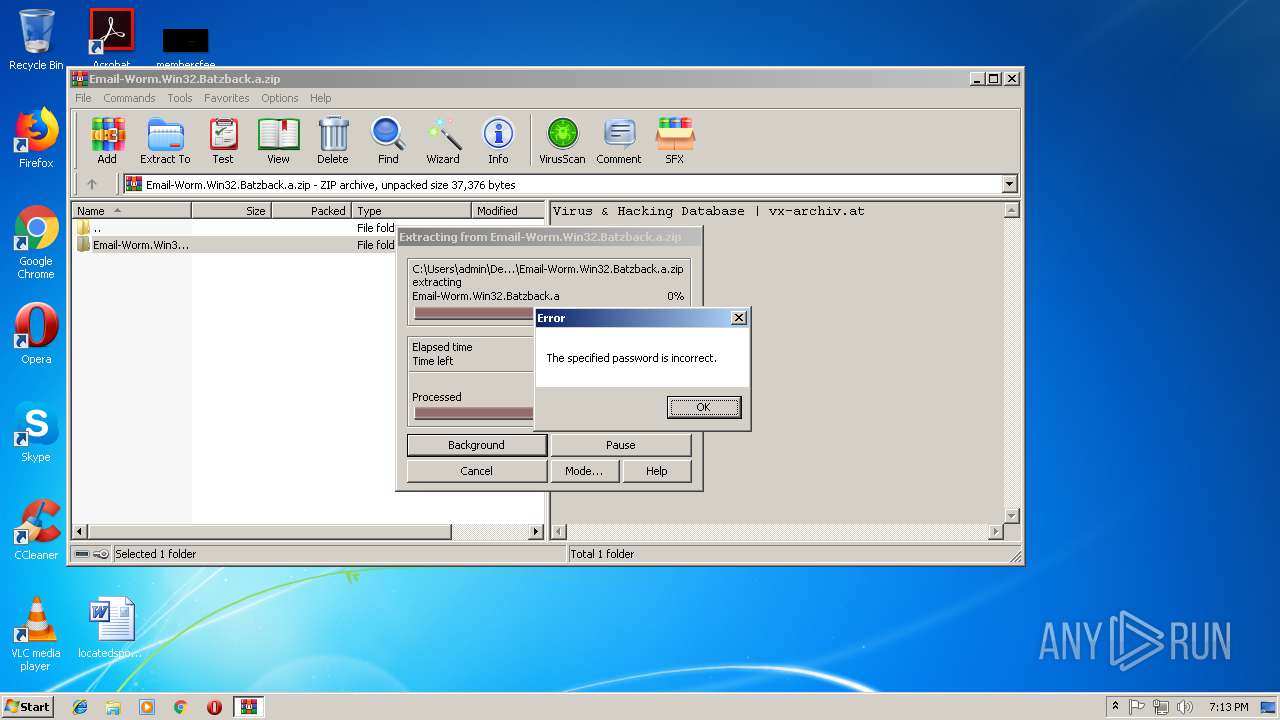This screenshot has height=720, width=1280.
Task: Click Cancel in the extracting dialog
Action: (476, 471)
